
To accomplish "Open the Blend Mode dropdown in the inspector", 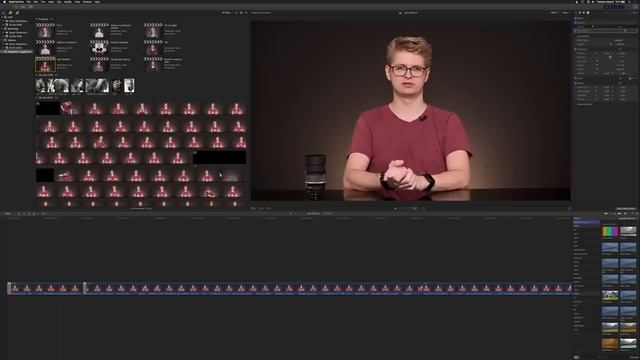I will click(619, 40).
